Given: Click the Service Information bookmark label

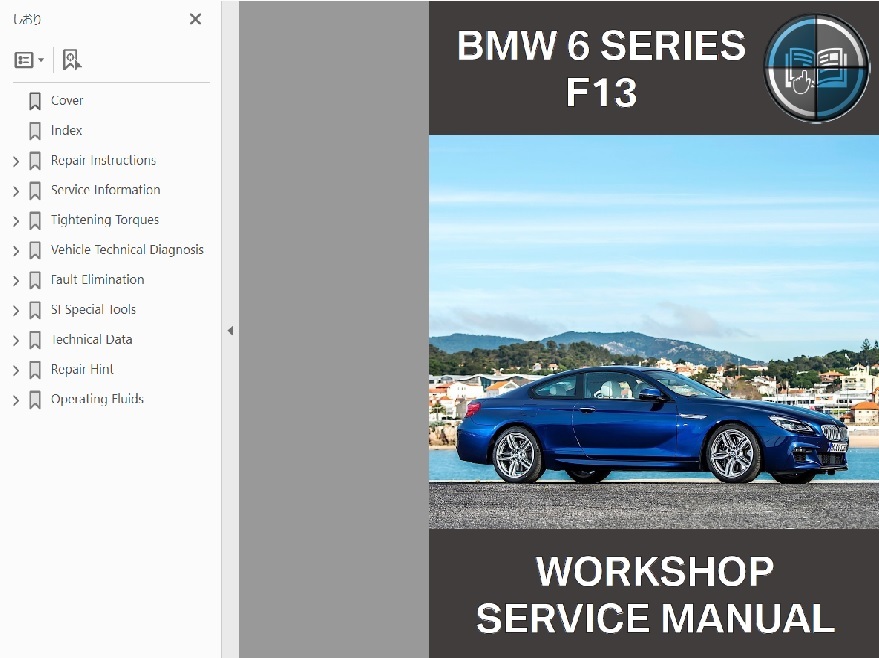Looking at the screenshot, I should tap(105, 190).
